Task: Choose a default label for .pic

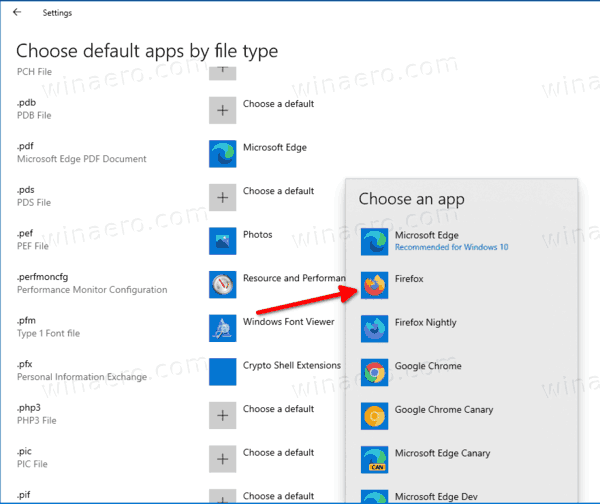Action: tap(279, 453)
